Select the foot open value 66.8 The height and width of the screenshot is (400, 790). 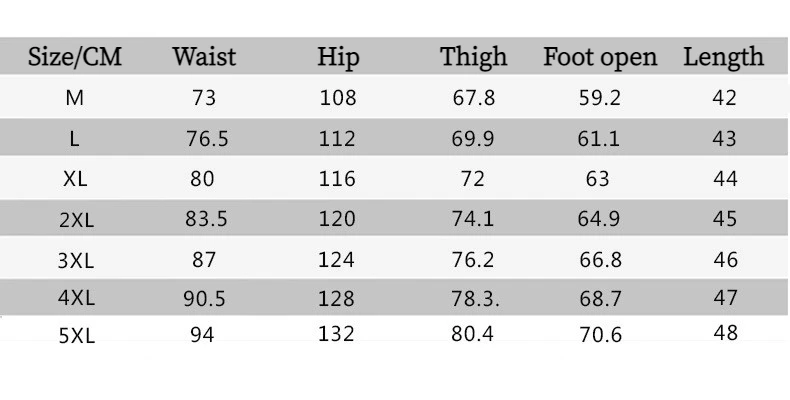[x=601, y=259]
